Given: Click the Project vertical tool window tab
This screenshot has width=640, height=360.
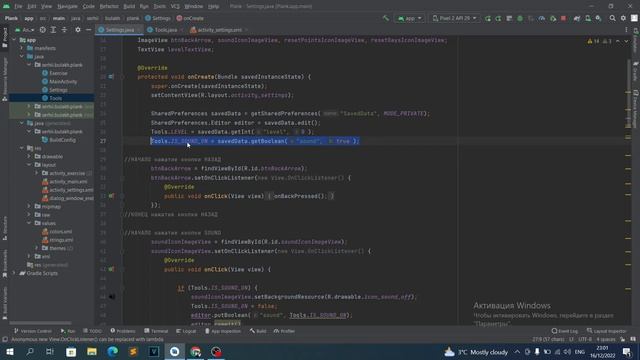Looking at the screenshot, I should click(x=4, y=38).
